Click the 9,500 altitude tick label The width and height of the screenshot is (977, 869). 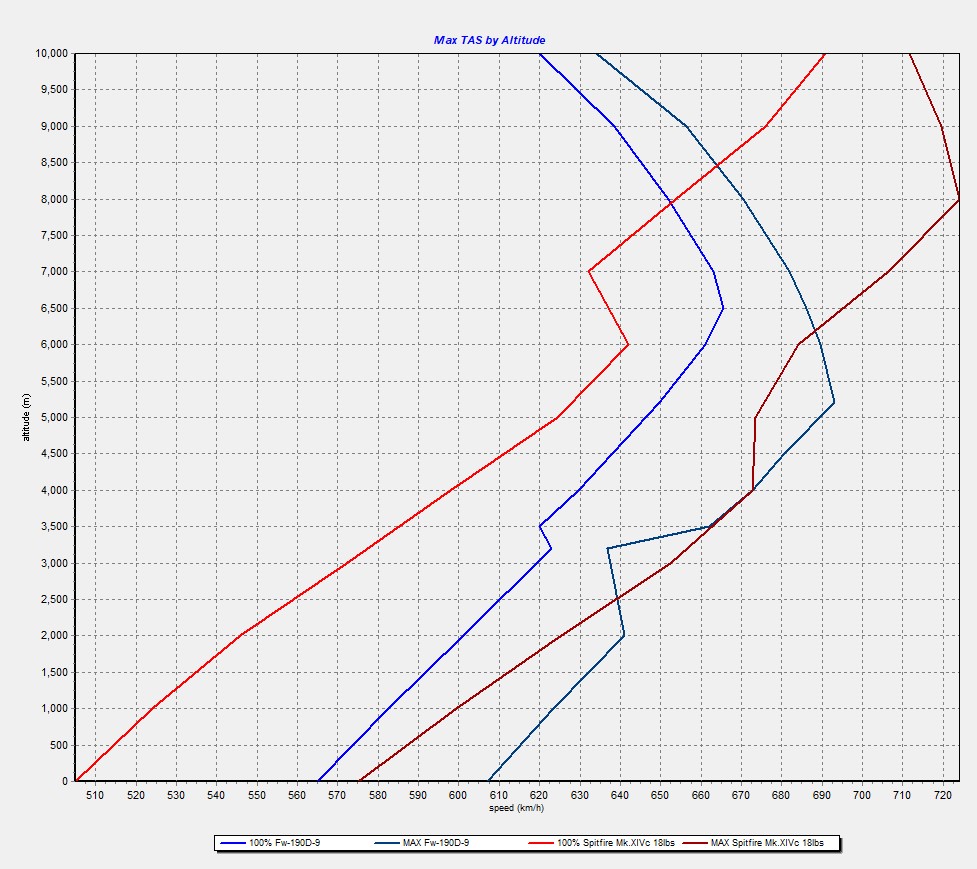pyautogui.click(x=54, y=90)
